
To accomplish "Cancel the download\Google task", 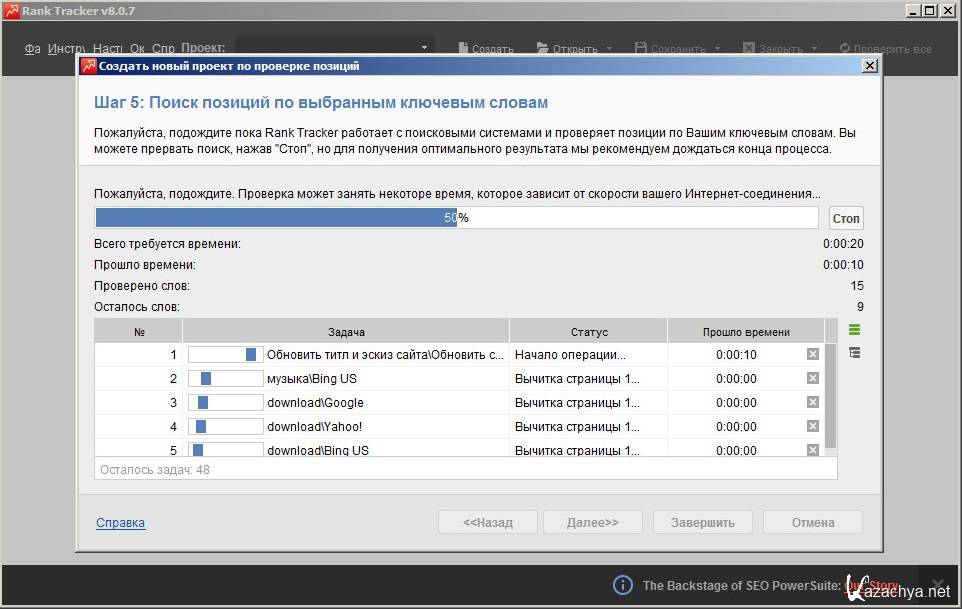I will click(x=812, y=403).
